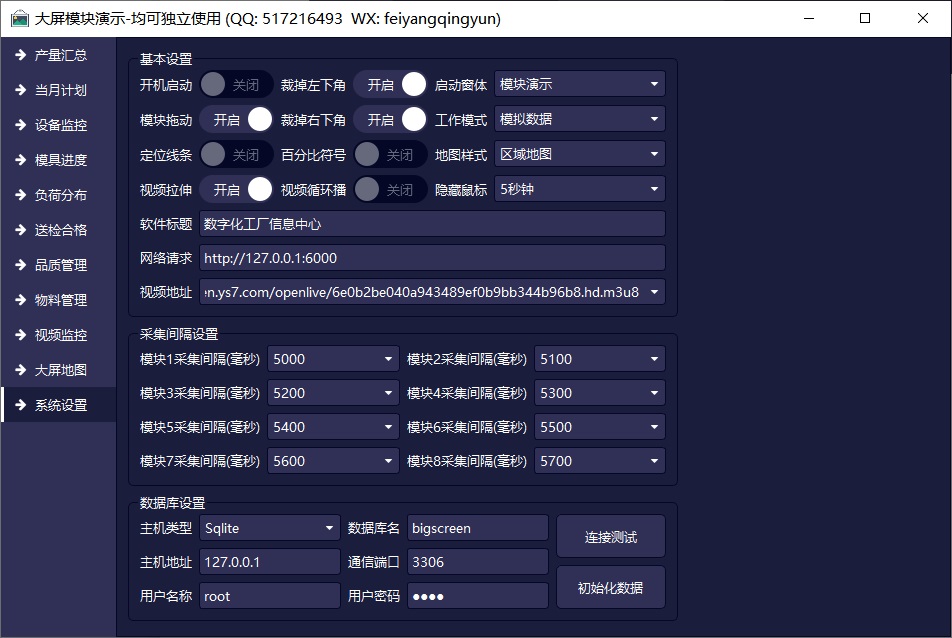Click the arrow icon next to 模具进度
Screen dimensions: 952x638
[19, 160]
